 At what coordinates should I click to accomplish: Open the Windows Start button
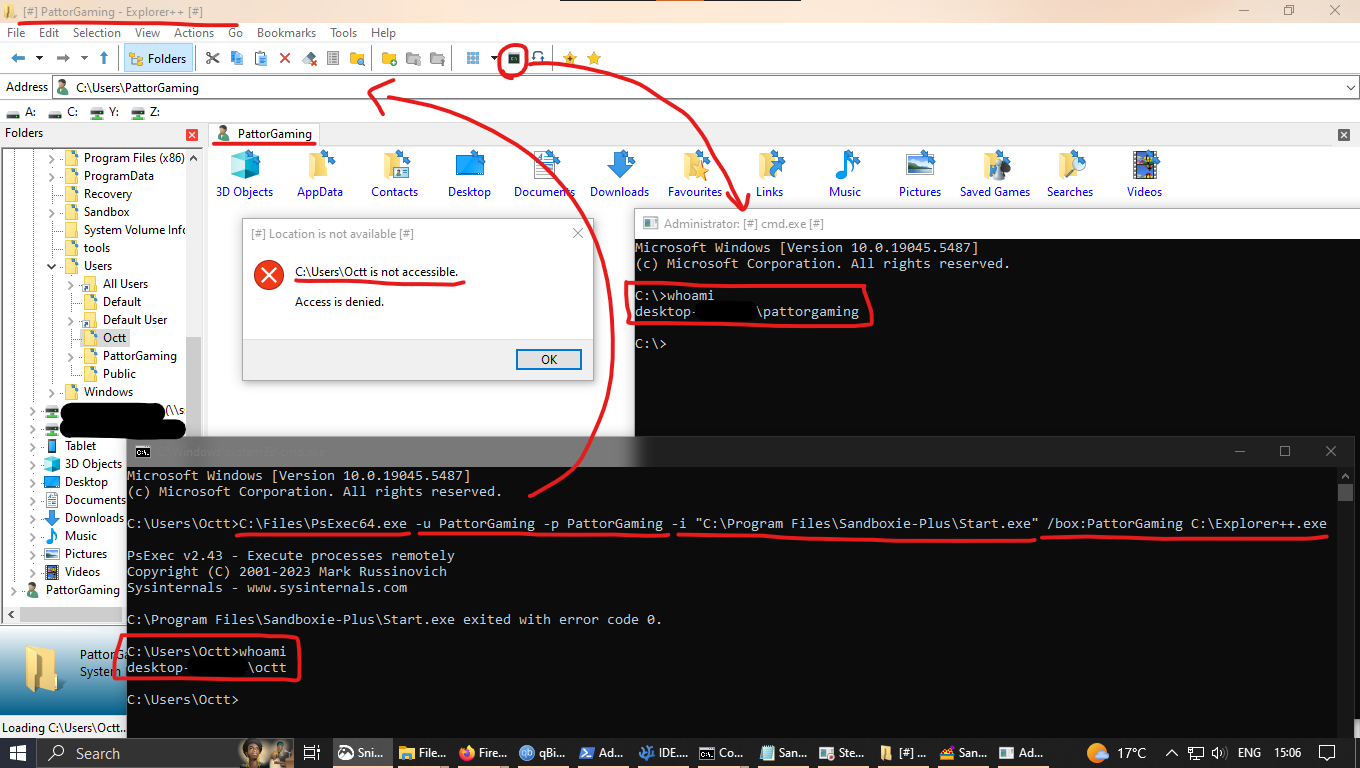pos(19,753)
